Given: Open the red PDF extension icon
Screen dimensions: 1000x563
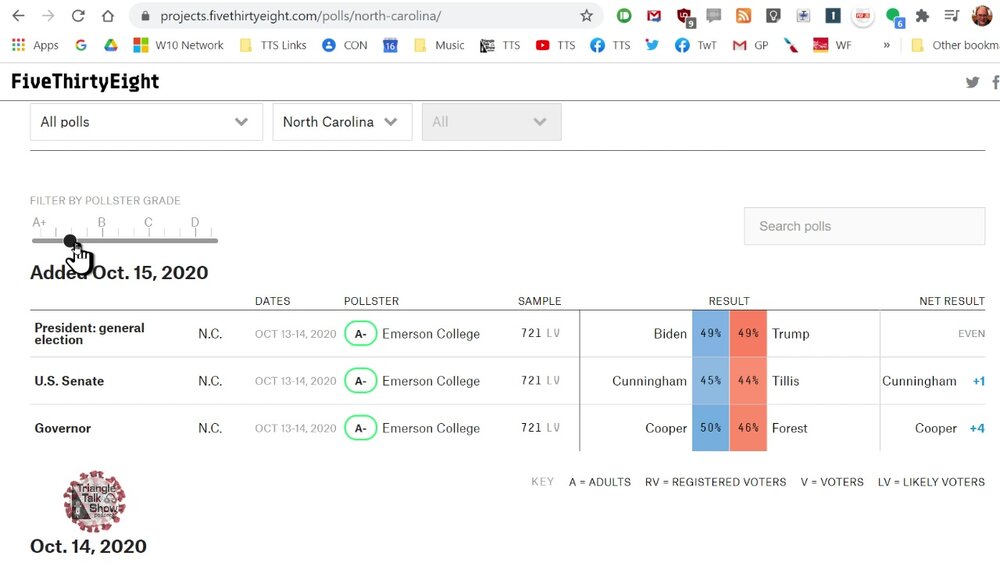Looking at the screenshot, I should 863,16.
